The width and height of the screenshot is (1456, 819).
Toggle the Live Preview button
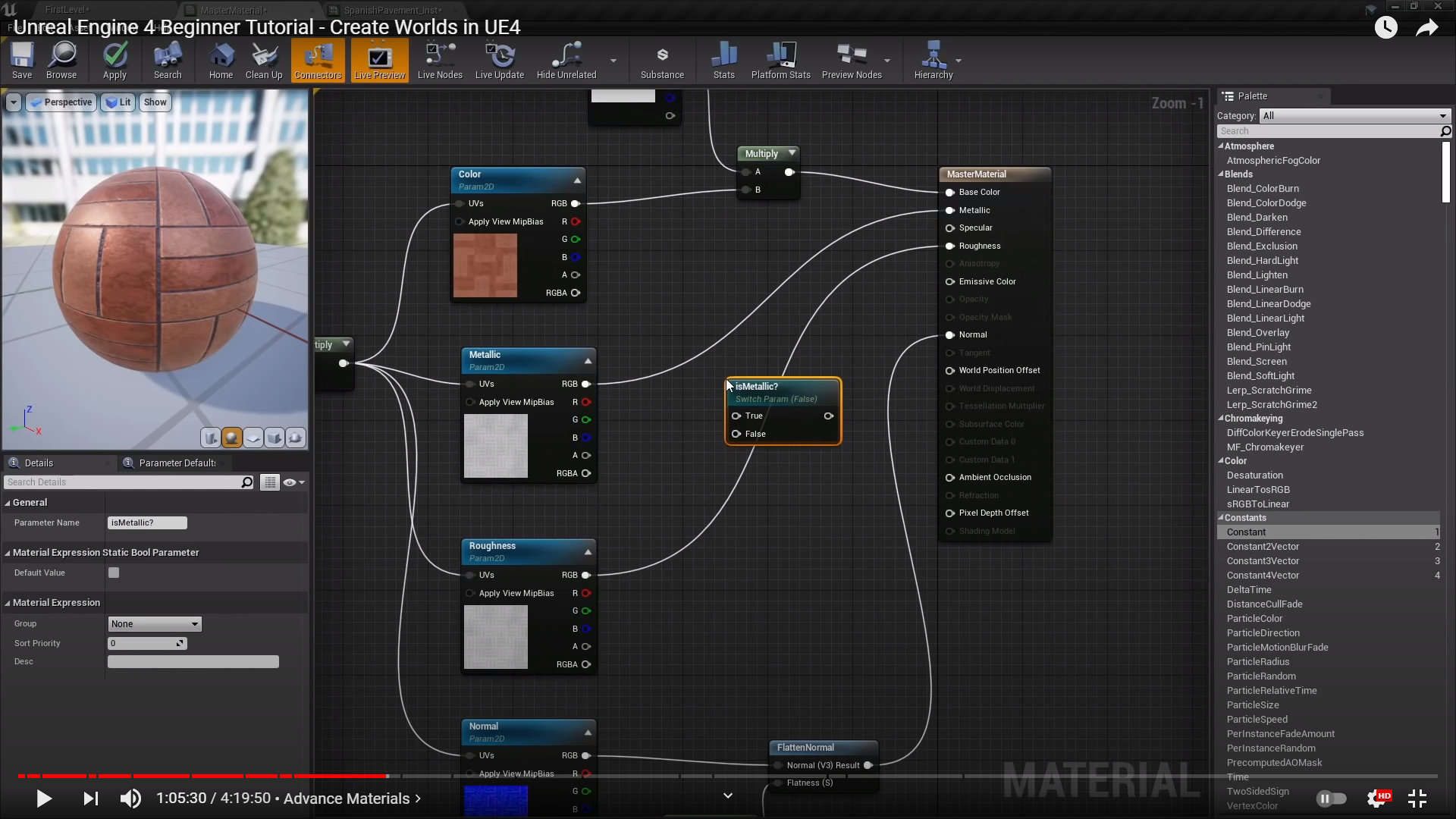pos(379,60)
